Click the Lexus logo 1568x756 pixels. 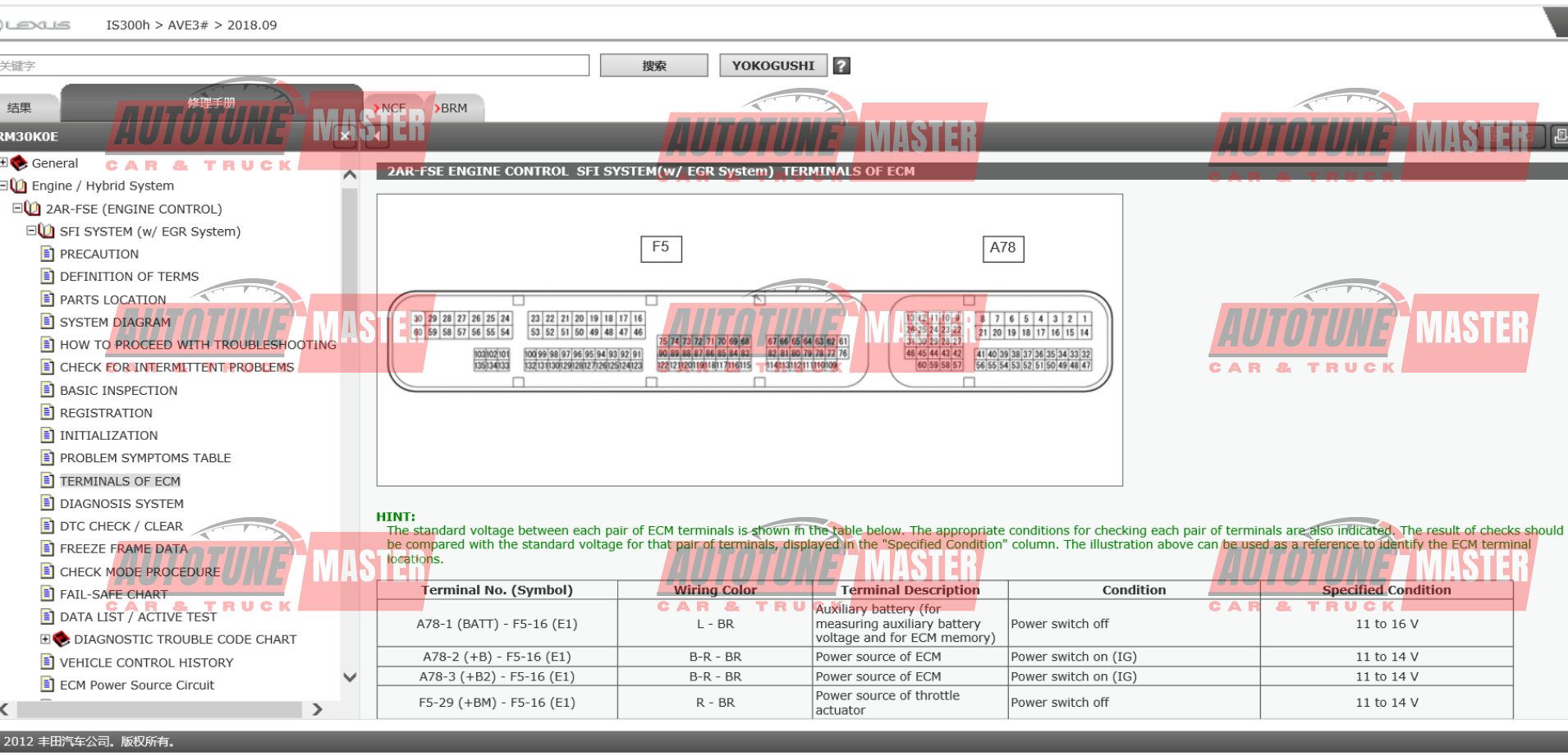(36, 25)
